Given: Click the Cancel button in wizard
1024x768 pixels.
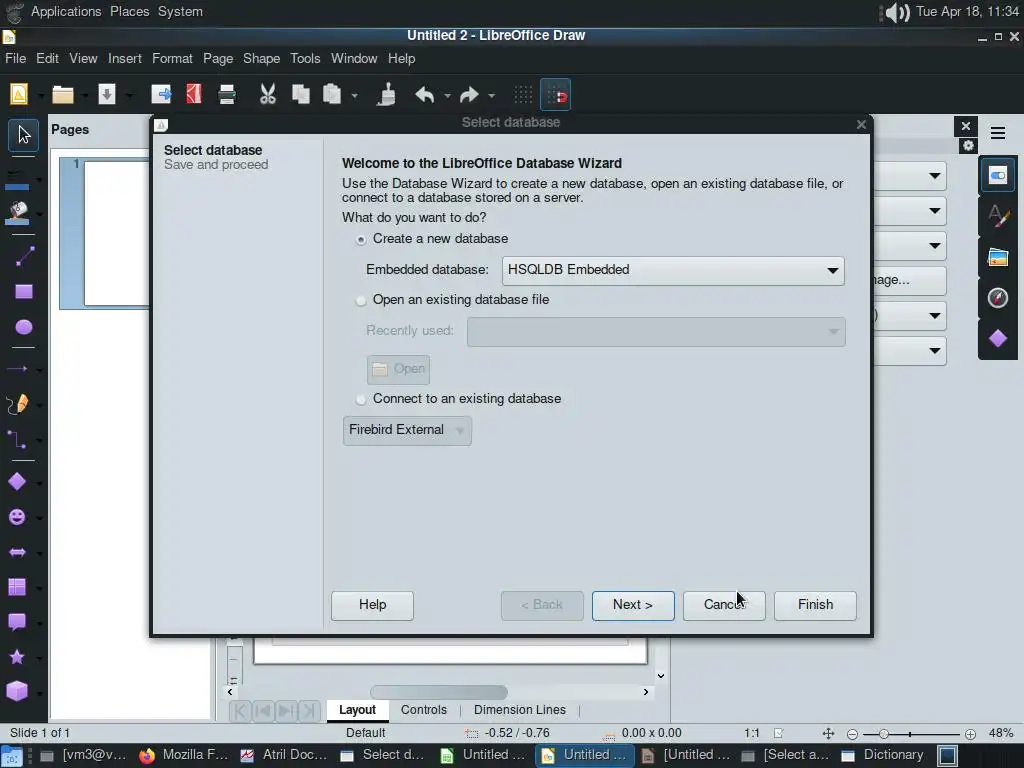Looking at the screenshot, I should click(724, 605).
